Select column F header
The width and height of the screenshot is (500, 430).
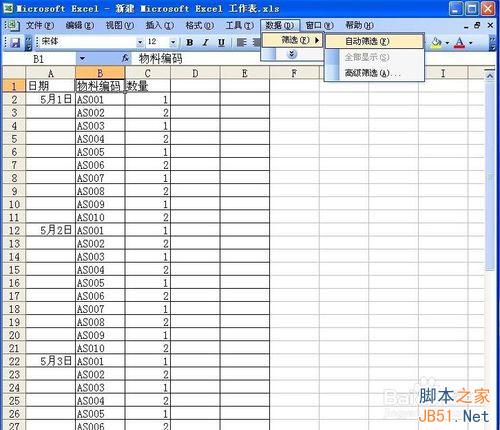pos(294,73)
